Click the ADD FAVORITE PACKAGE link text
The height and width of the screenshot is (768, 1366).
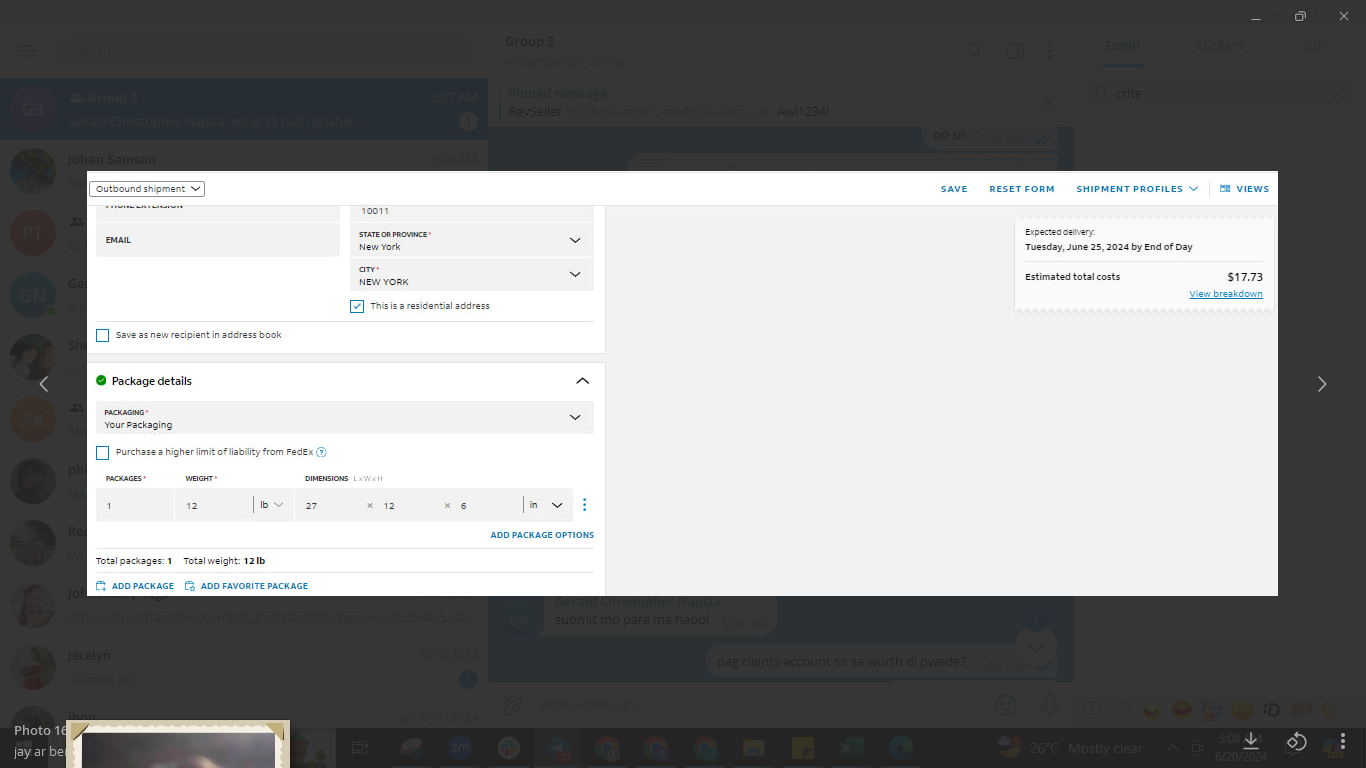(x=254, y=586)
